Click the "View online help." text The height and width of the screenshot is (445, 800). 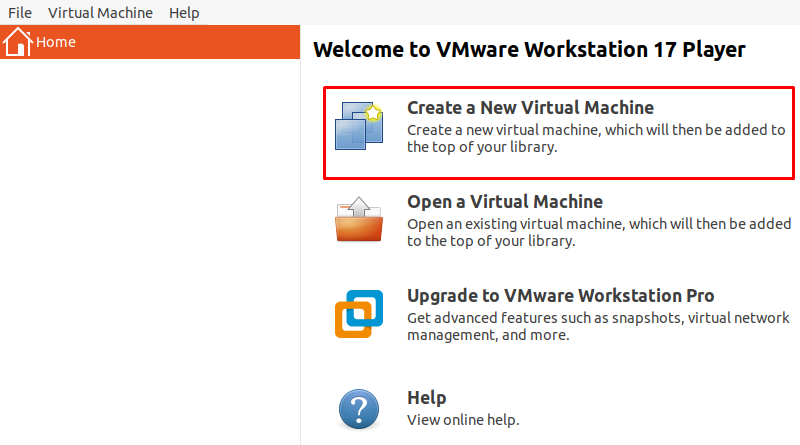point(463,420)
